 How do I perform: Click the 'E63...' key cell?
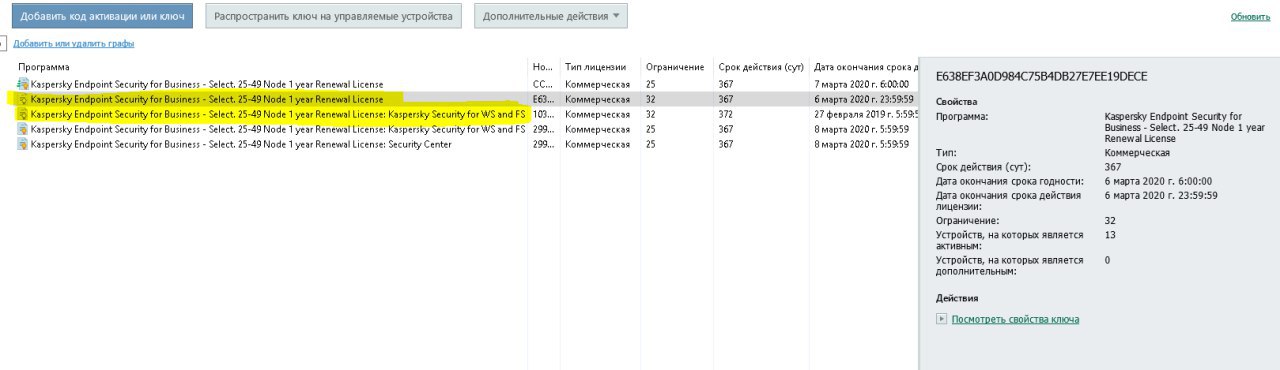(543, 100)
